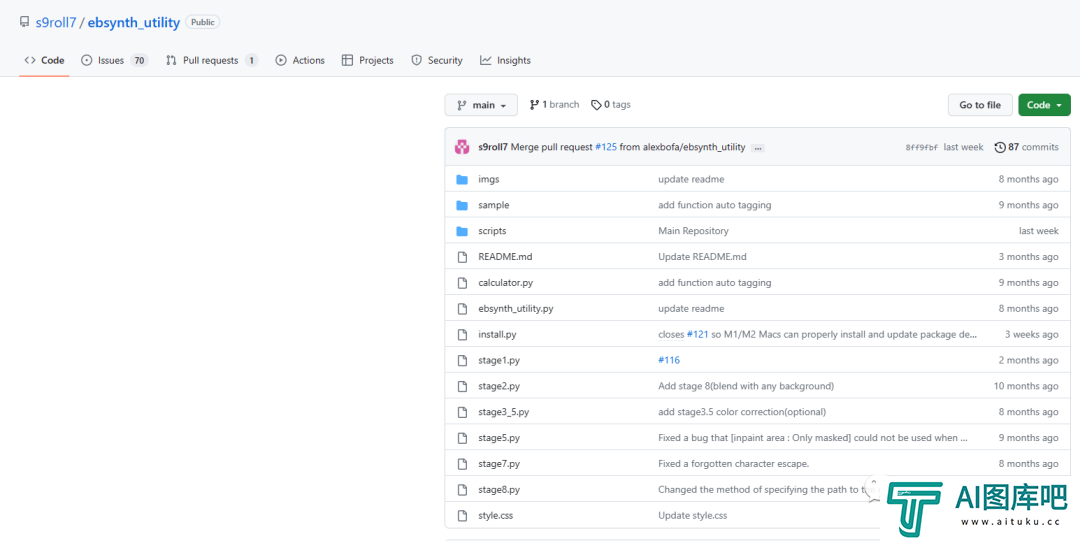1080x541 pixels.
Task: Open stage8.py file
Action: point(499,490)
